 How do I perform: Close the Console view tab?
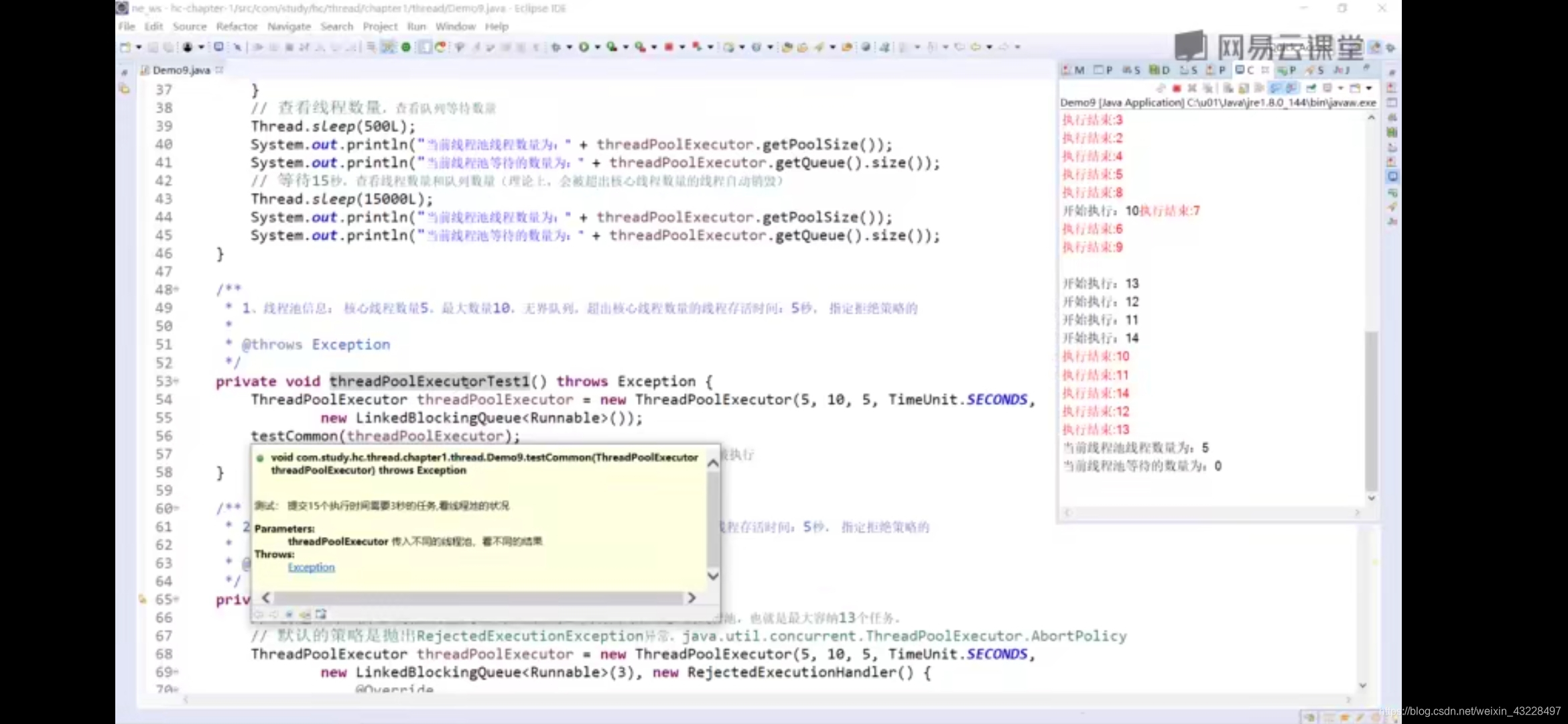1265,70
